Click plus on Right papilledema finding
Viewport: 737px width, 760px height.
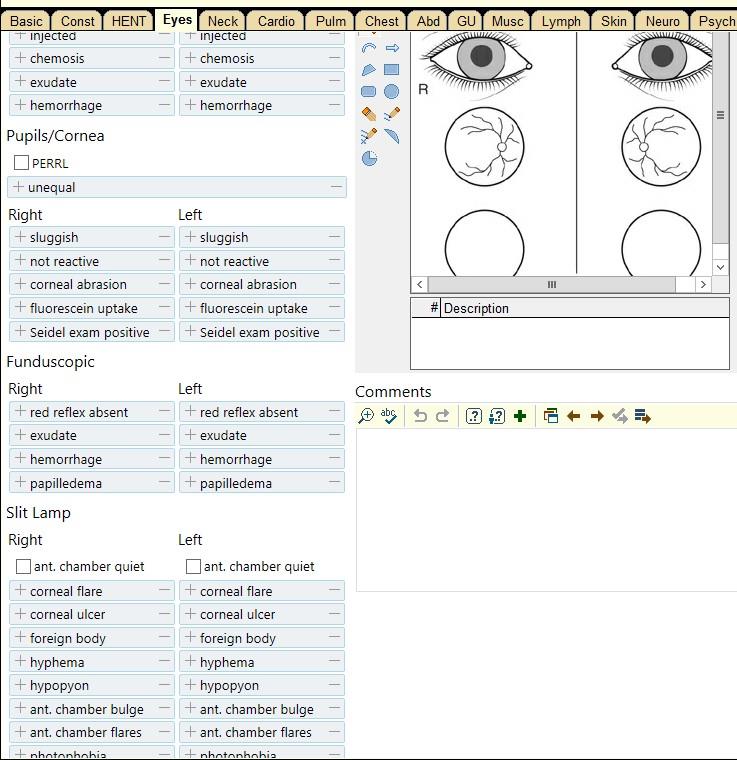coord(20,483)
